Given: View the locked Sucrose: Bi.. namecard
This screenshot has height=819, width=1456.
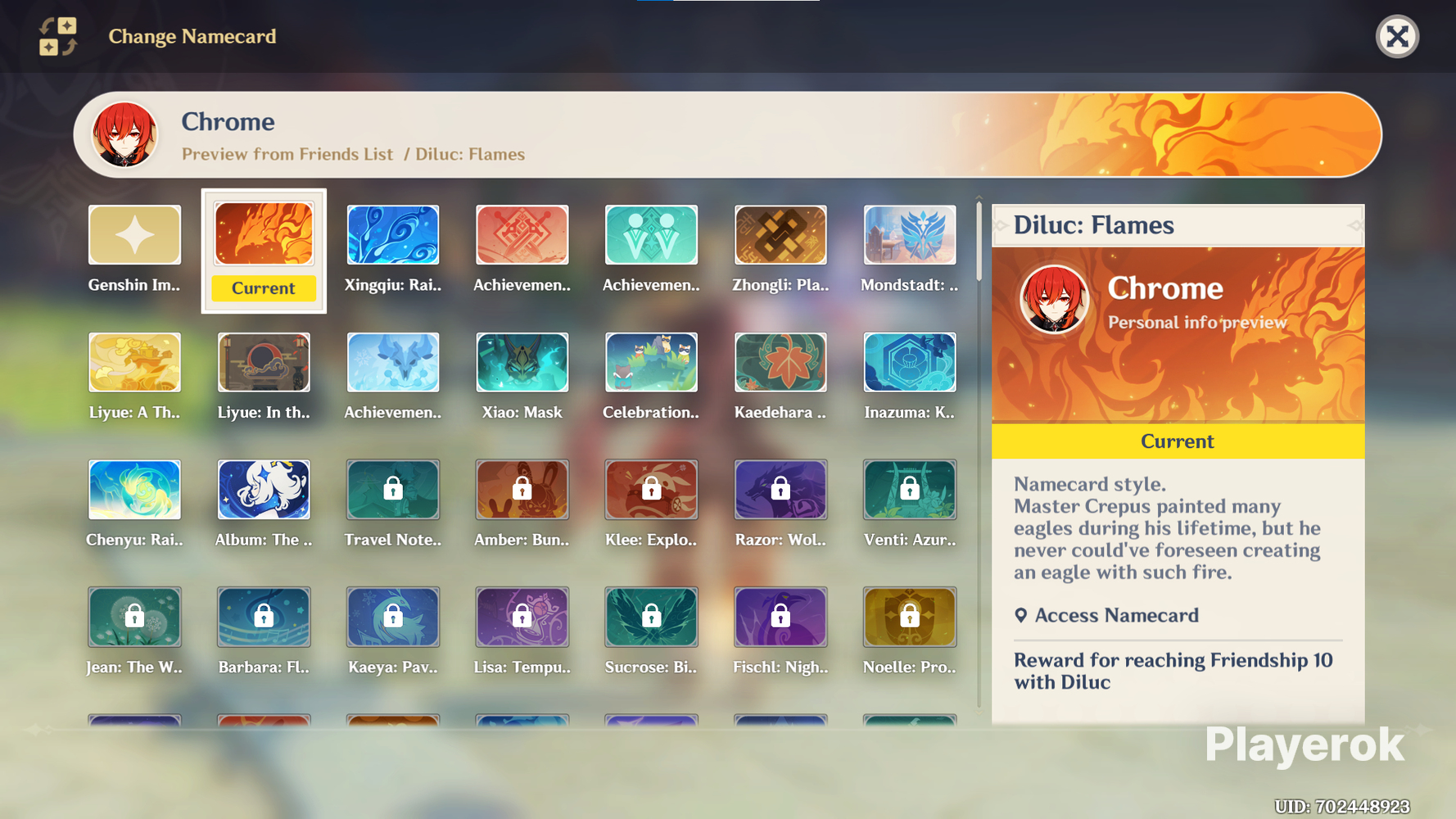Looking at the screenshot, I should 651,617.
